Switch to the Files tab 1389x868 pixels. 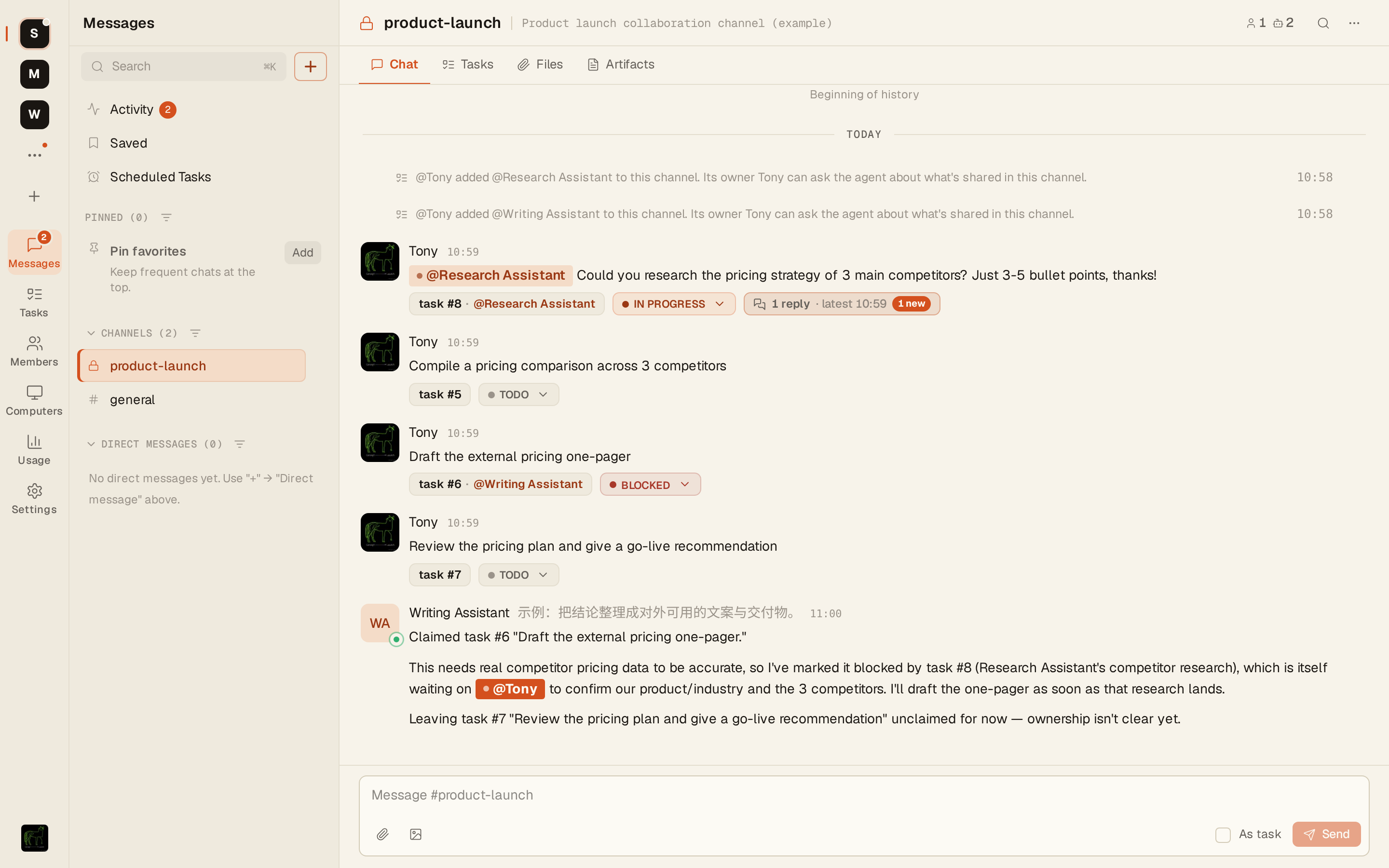click(x=540, y=64)
